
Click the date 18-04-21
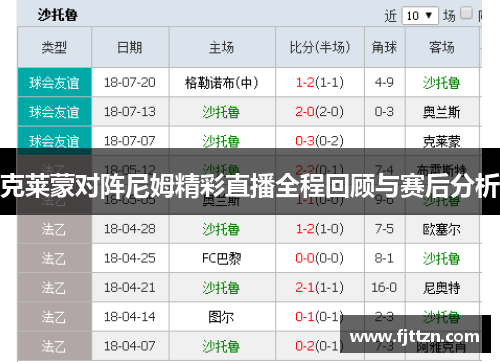130,288
